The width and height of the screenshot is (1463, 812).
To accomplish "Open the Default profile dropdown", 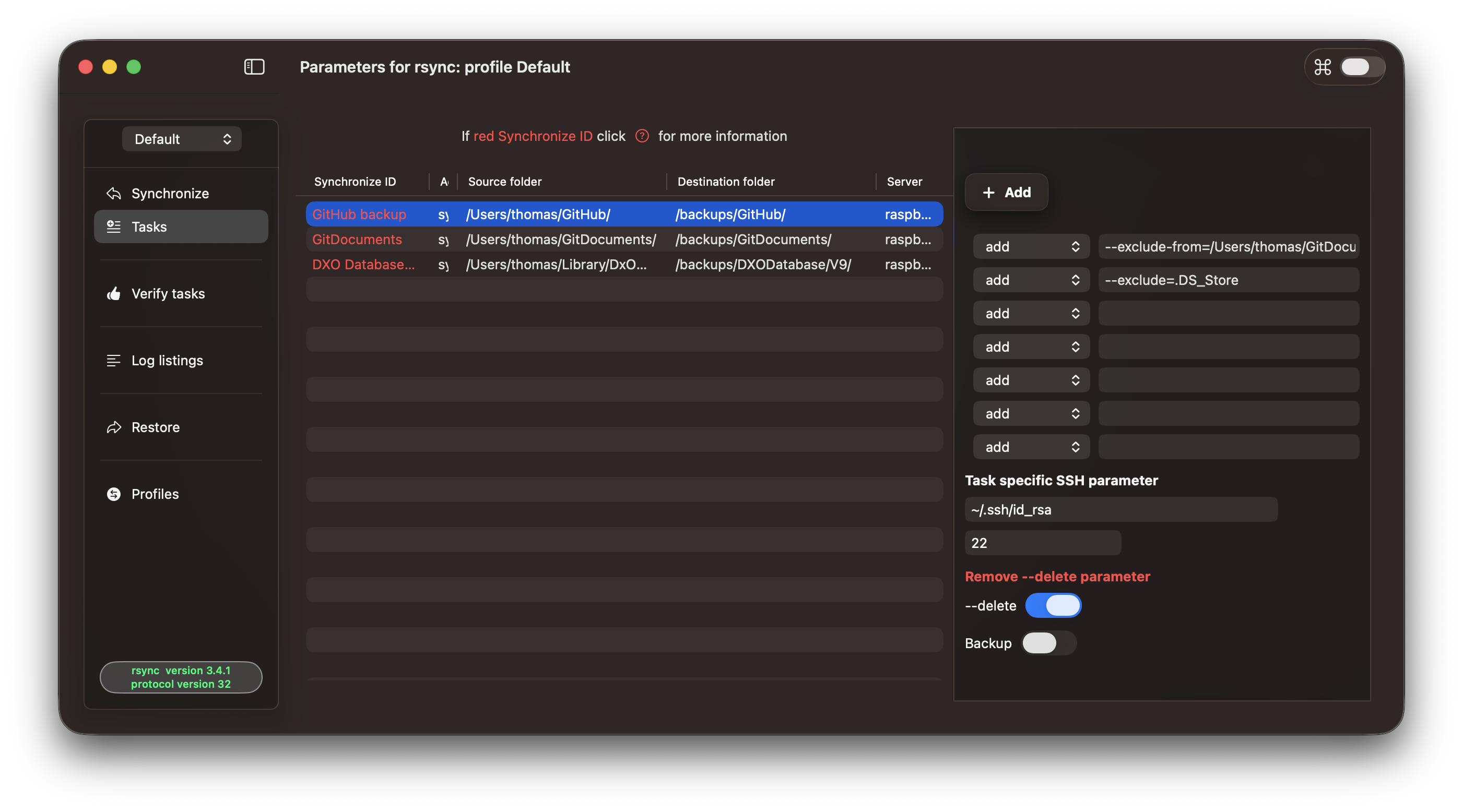I will 182,139.
